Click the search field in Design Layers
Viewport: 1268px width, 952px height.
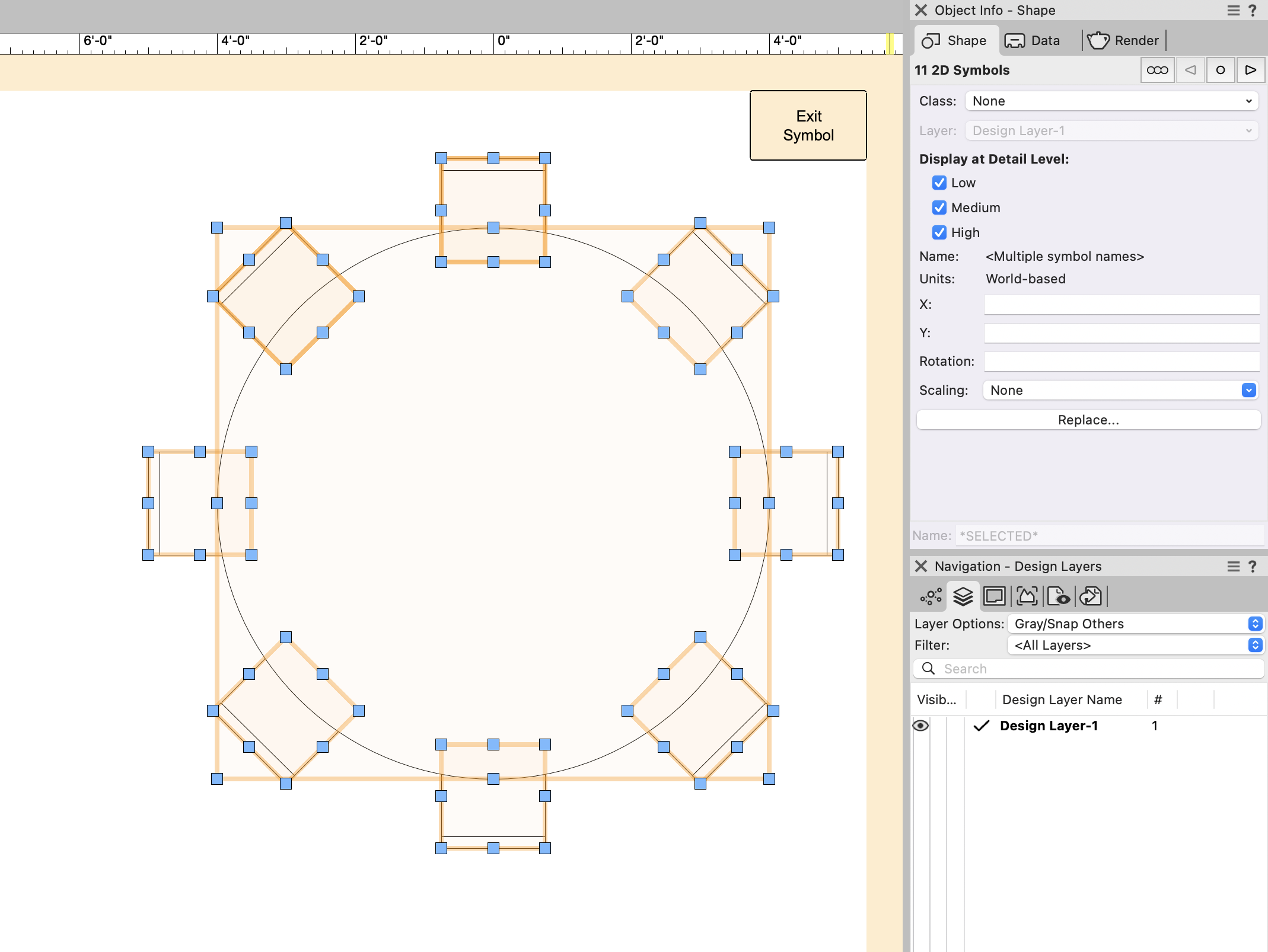point(1088,669)
